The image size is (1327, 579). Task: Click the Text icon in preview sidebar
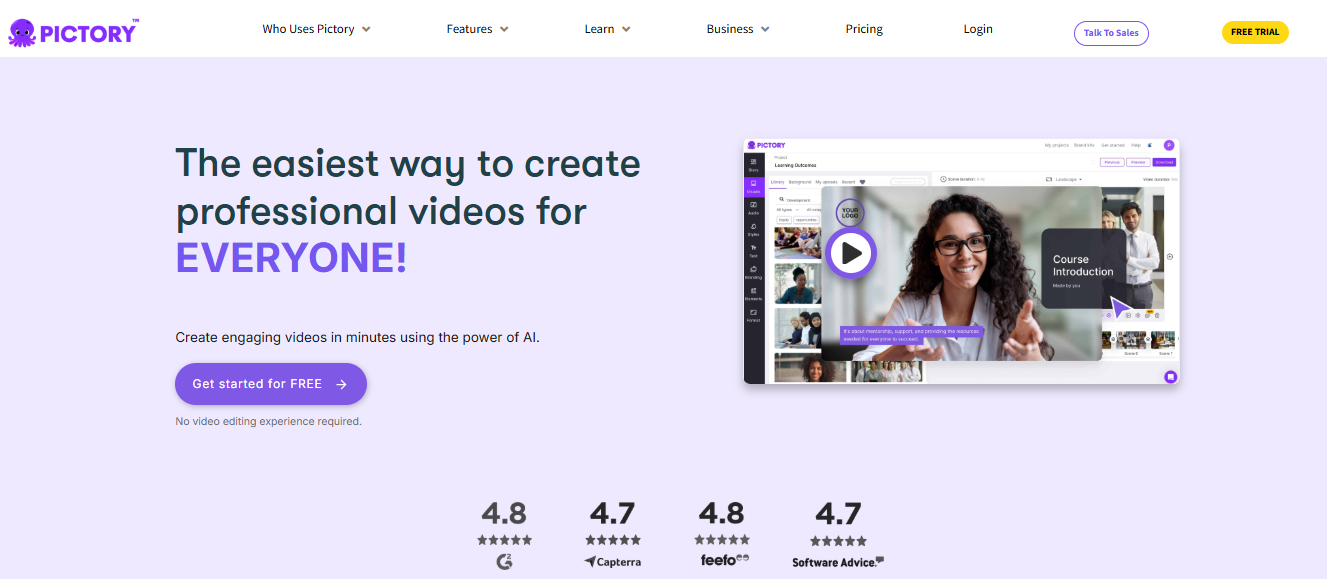point(753,251)
